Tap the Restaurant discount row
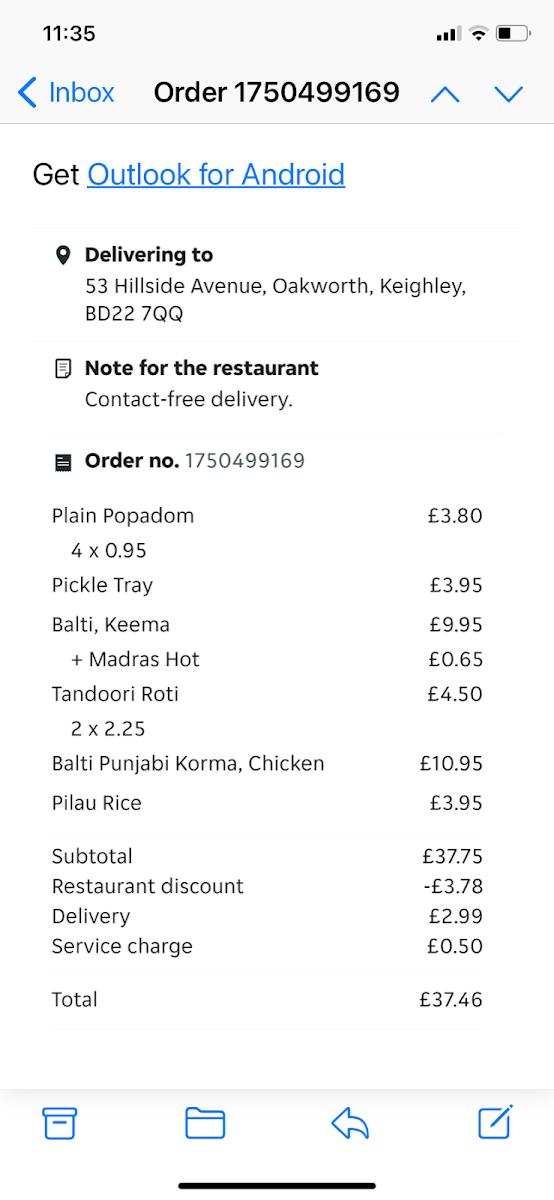The width and height of the screenshot is (554, 1200). click(x=267, y=886)
